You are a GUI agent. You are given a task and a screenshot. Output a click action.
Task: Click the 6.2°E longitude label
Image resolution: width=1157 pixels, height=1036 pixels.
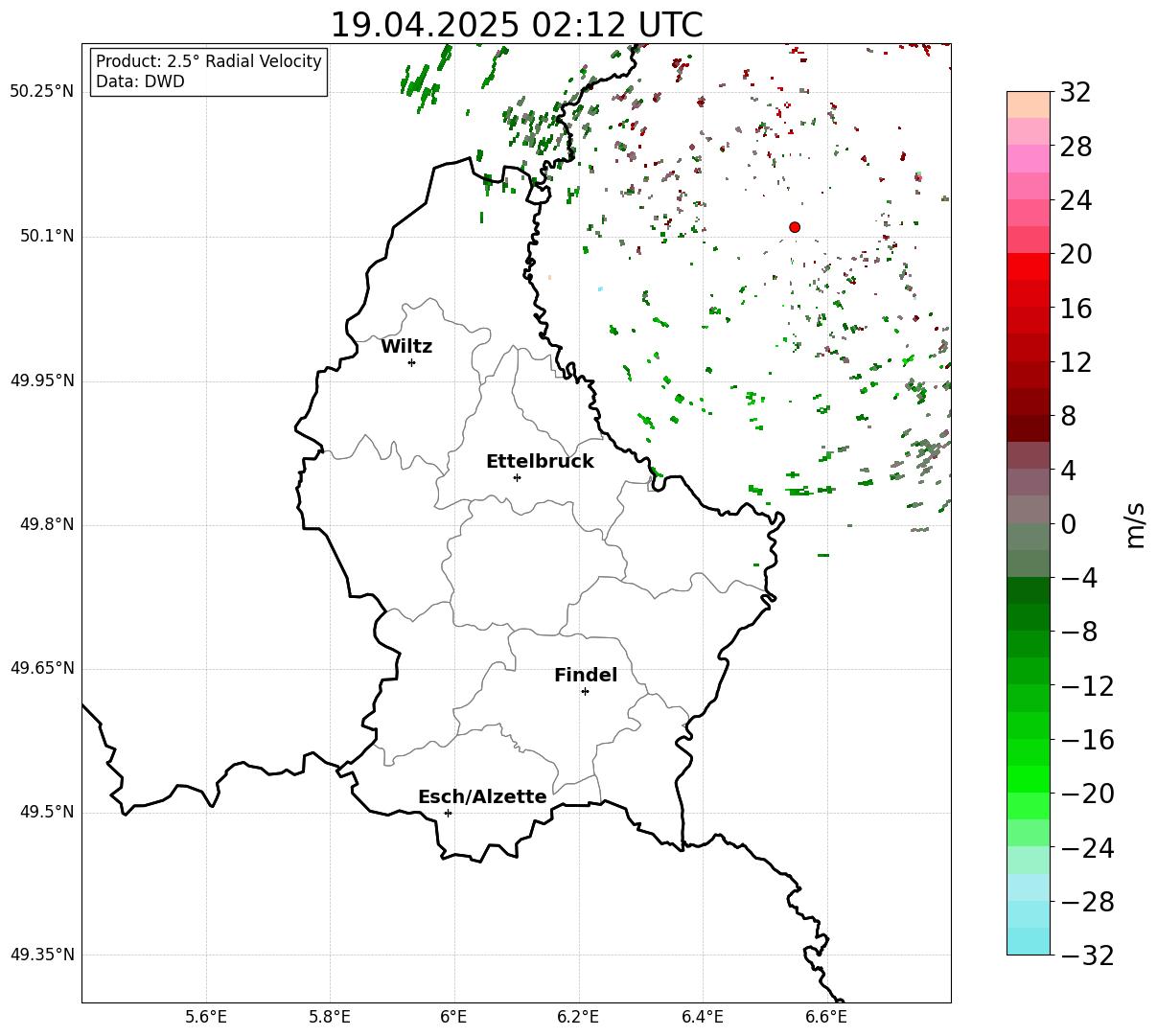578,1017
